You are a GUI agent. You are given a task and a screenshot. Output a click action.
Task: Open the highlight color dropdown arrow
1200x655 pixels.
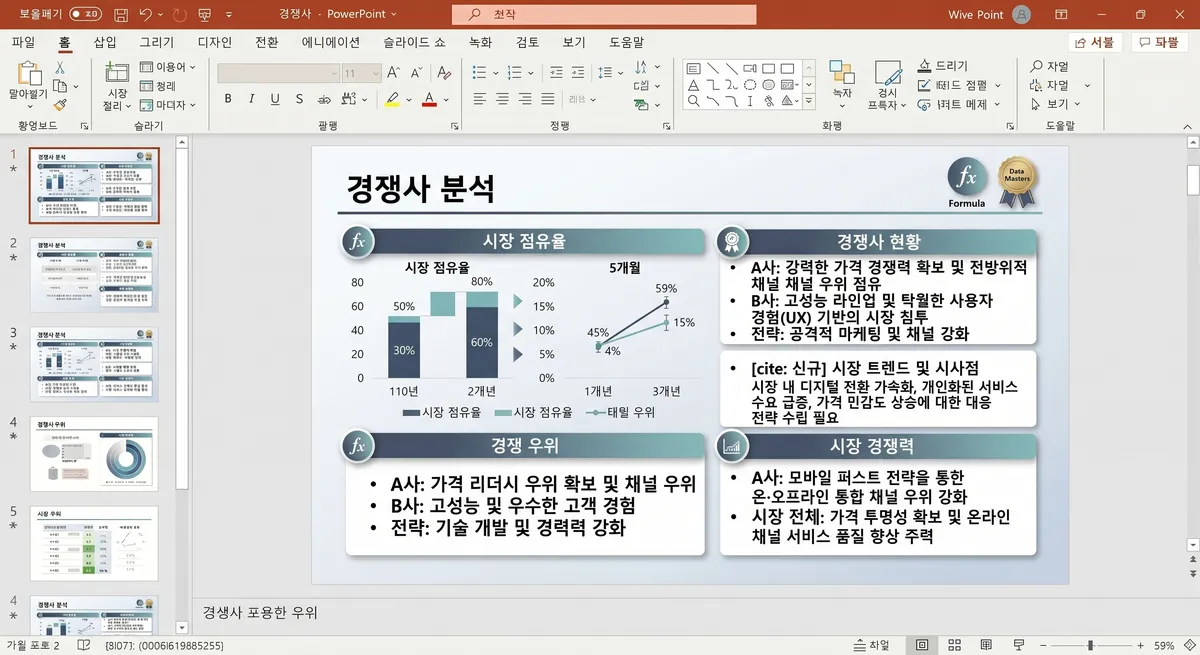[408, 99]
